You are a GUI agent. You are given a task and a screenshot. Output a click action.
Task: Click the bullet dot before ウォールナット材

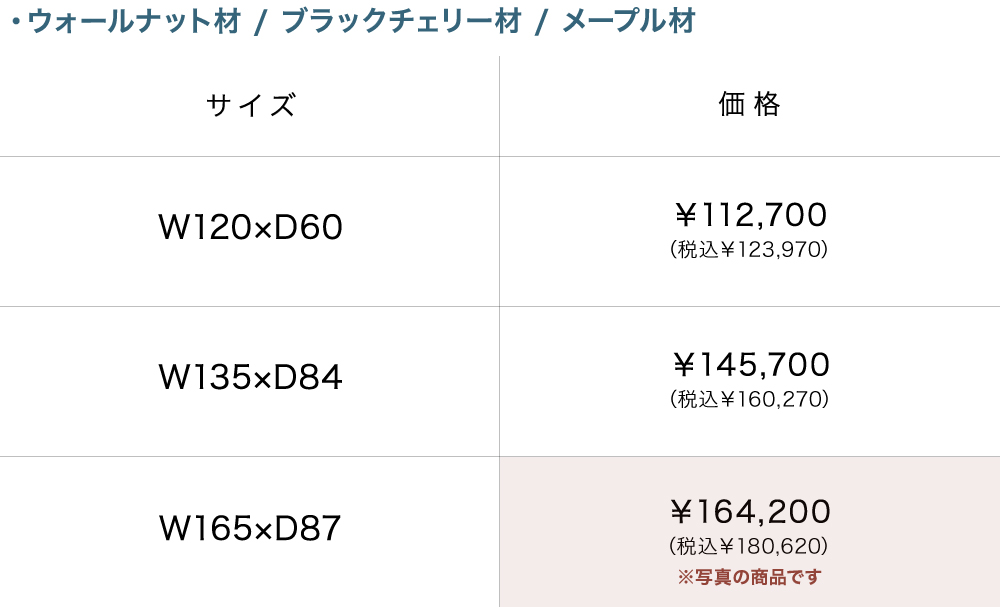click(17, 23)
